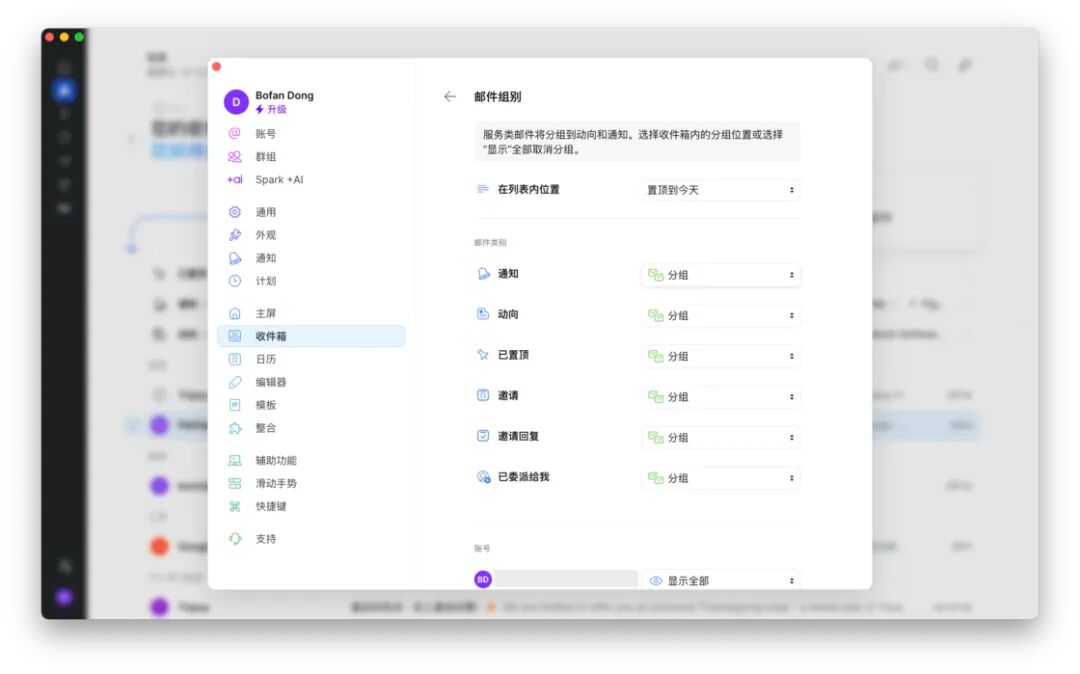The height and width of the screenshot is (674, 1080).
Task: Open the 通知 mail category 分组 dropdown
Action: pos(721,275)
